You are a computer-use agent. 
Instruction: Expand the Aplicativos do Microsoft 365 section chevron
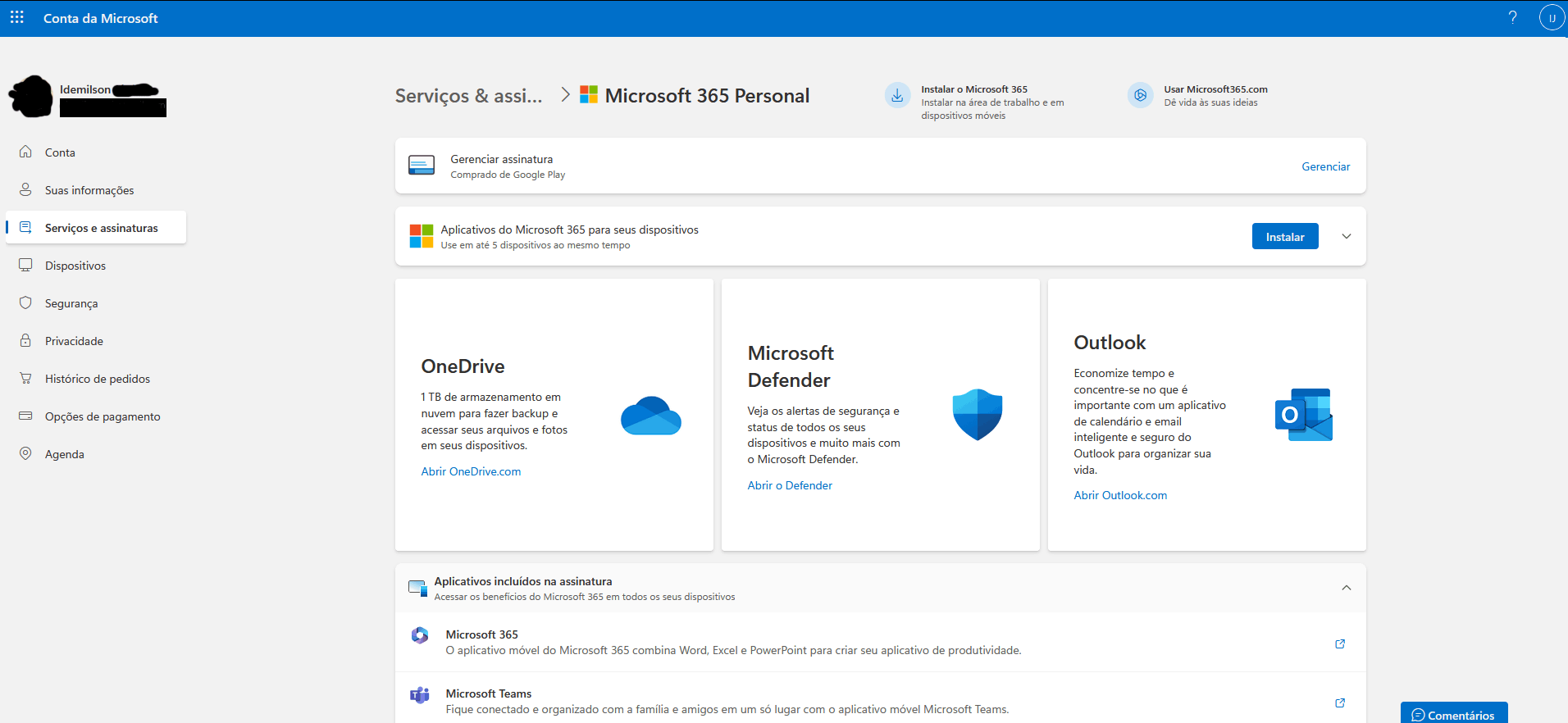[1347, 236]
